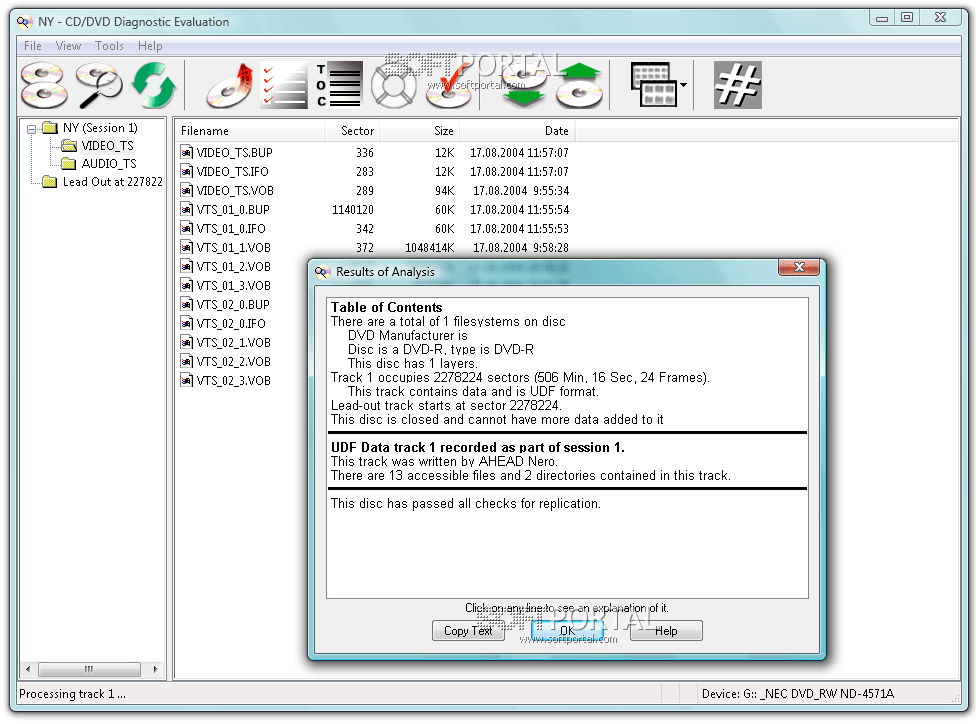The image size is (976, 724).
Task: Open the view icon's dropdown arrow
Action: click(x=683, y=85)
